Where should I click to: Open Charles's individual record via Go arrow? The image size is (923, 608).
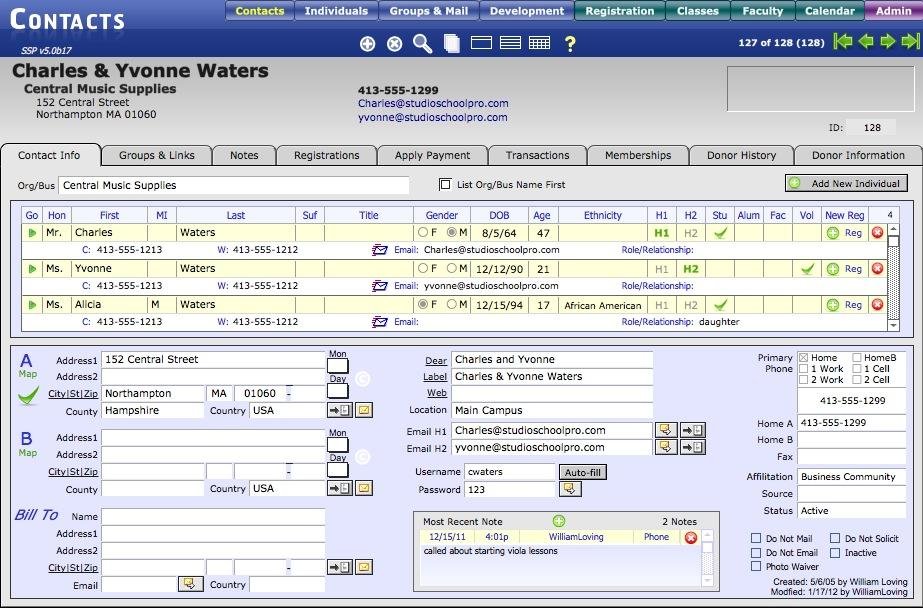(x=32, y=233)
